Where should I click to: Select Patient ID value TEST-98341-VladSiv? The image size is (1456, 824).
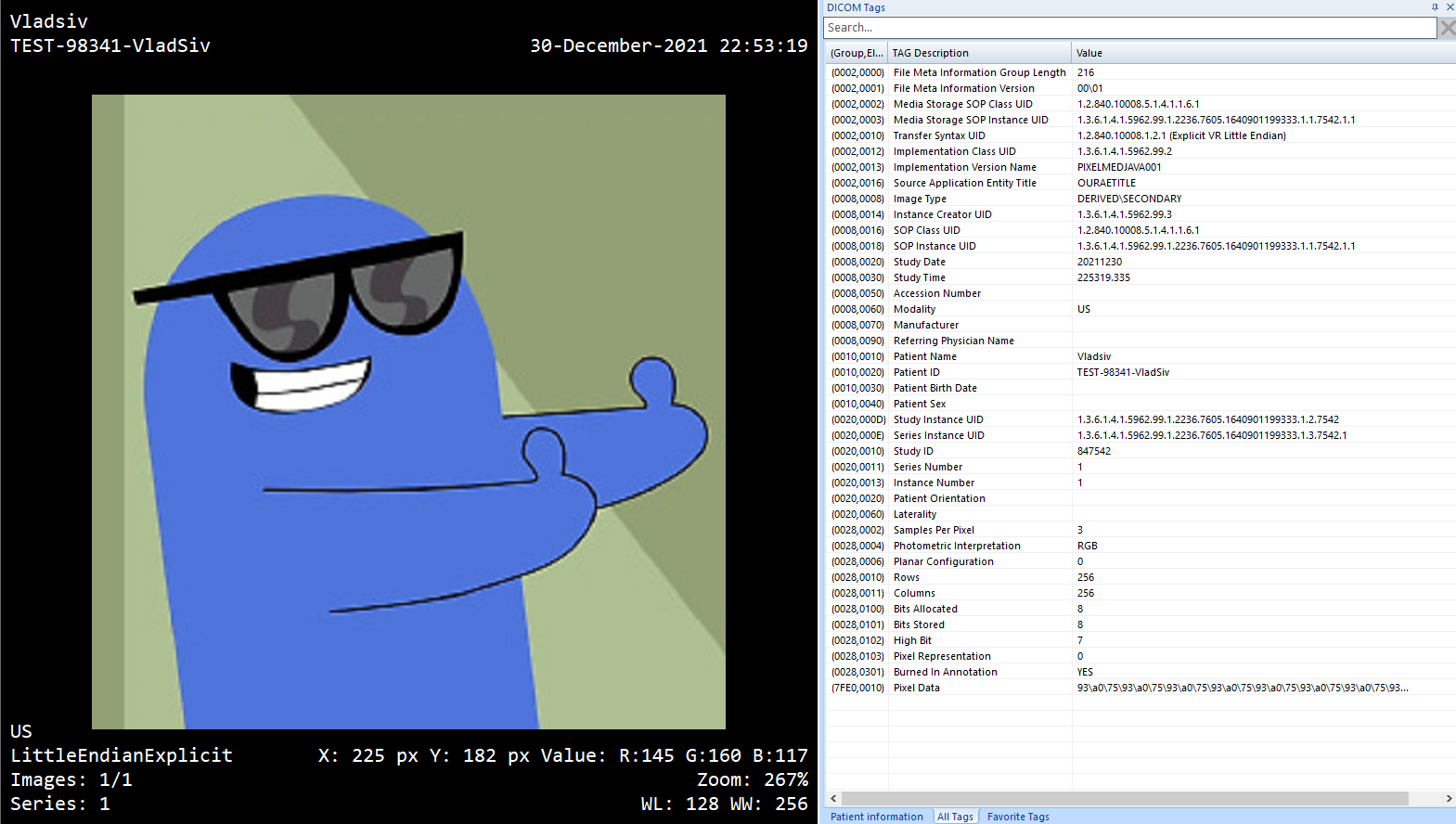click(x=1123, y=372)
